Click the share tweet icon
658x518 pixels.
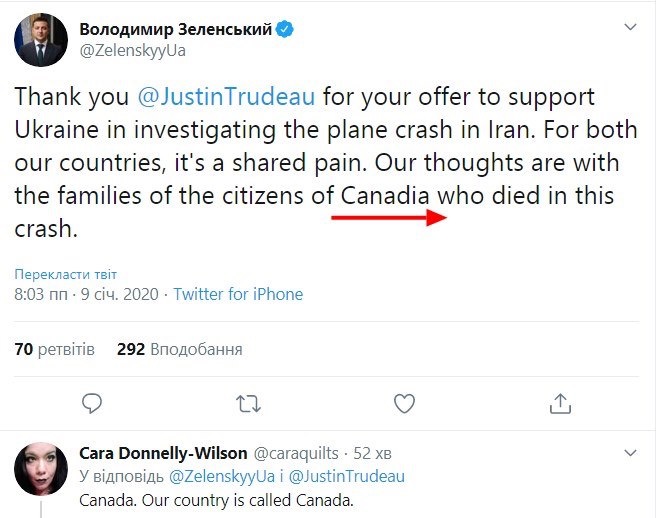click(x=561, y=403)
